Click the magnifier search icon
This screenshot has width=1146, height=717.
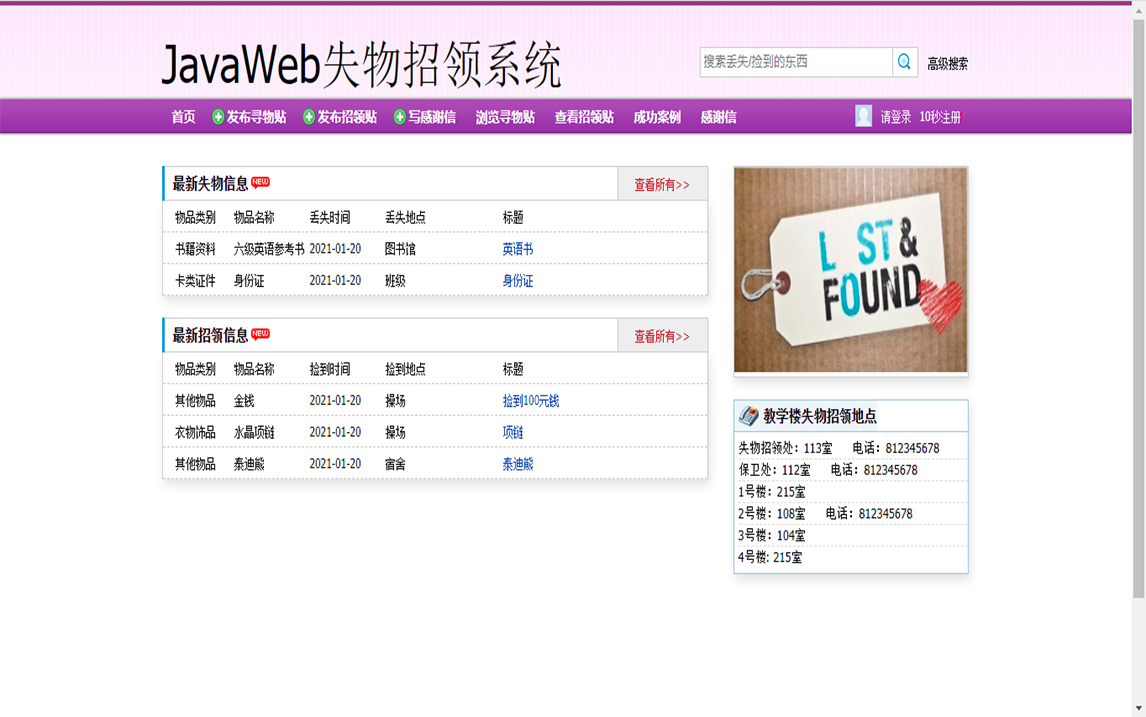point(904,62)
